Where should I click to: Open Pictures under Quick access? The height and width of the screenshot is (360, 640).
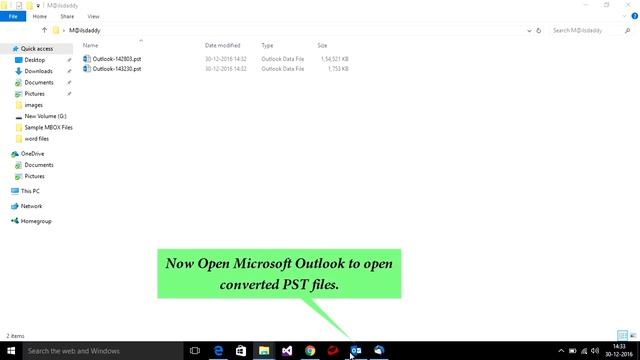pyautogui.click(x=34, y=94)
